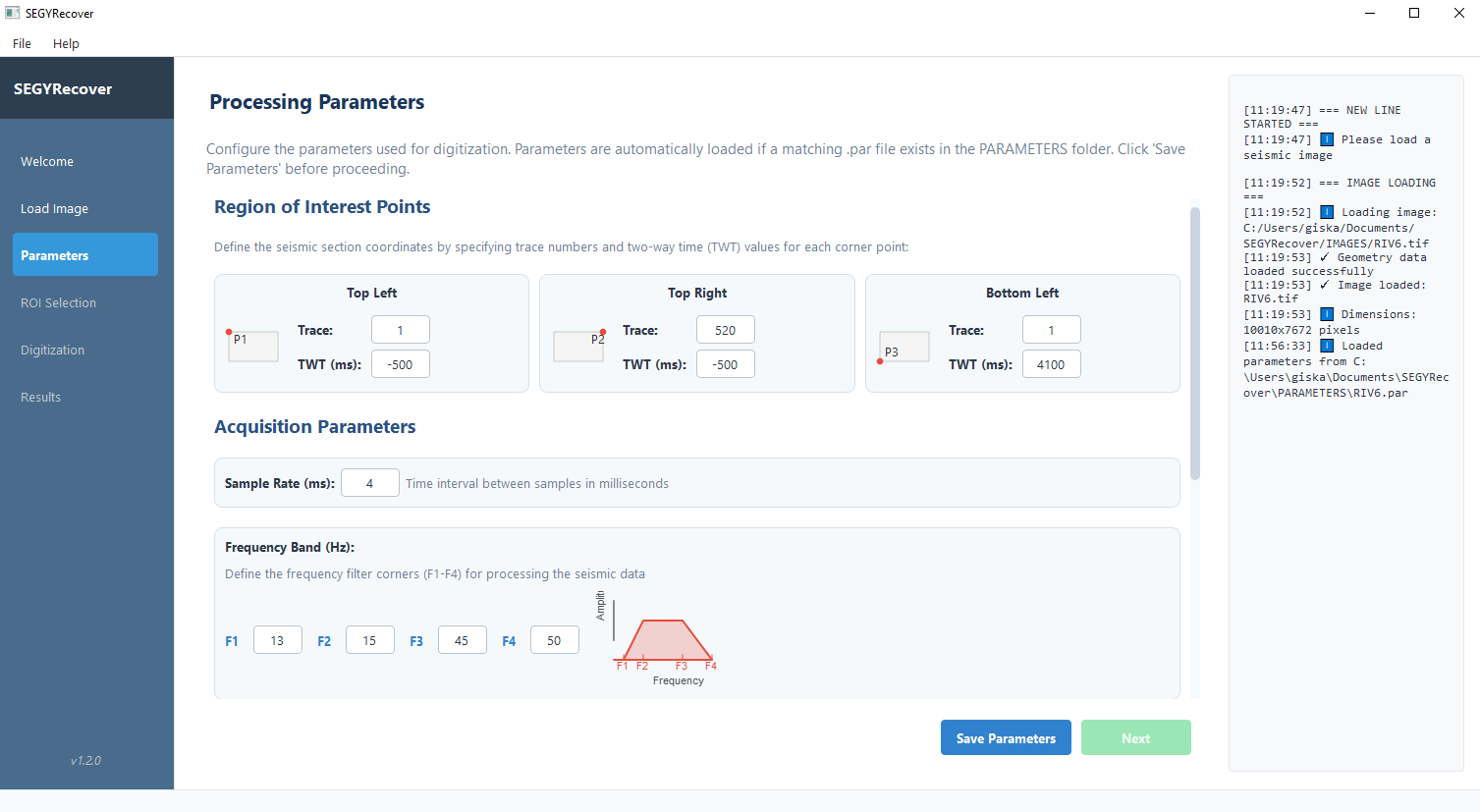Click the Bottom Left TWT field
The image size is (1480, 812).
(1051, 364)
